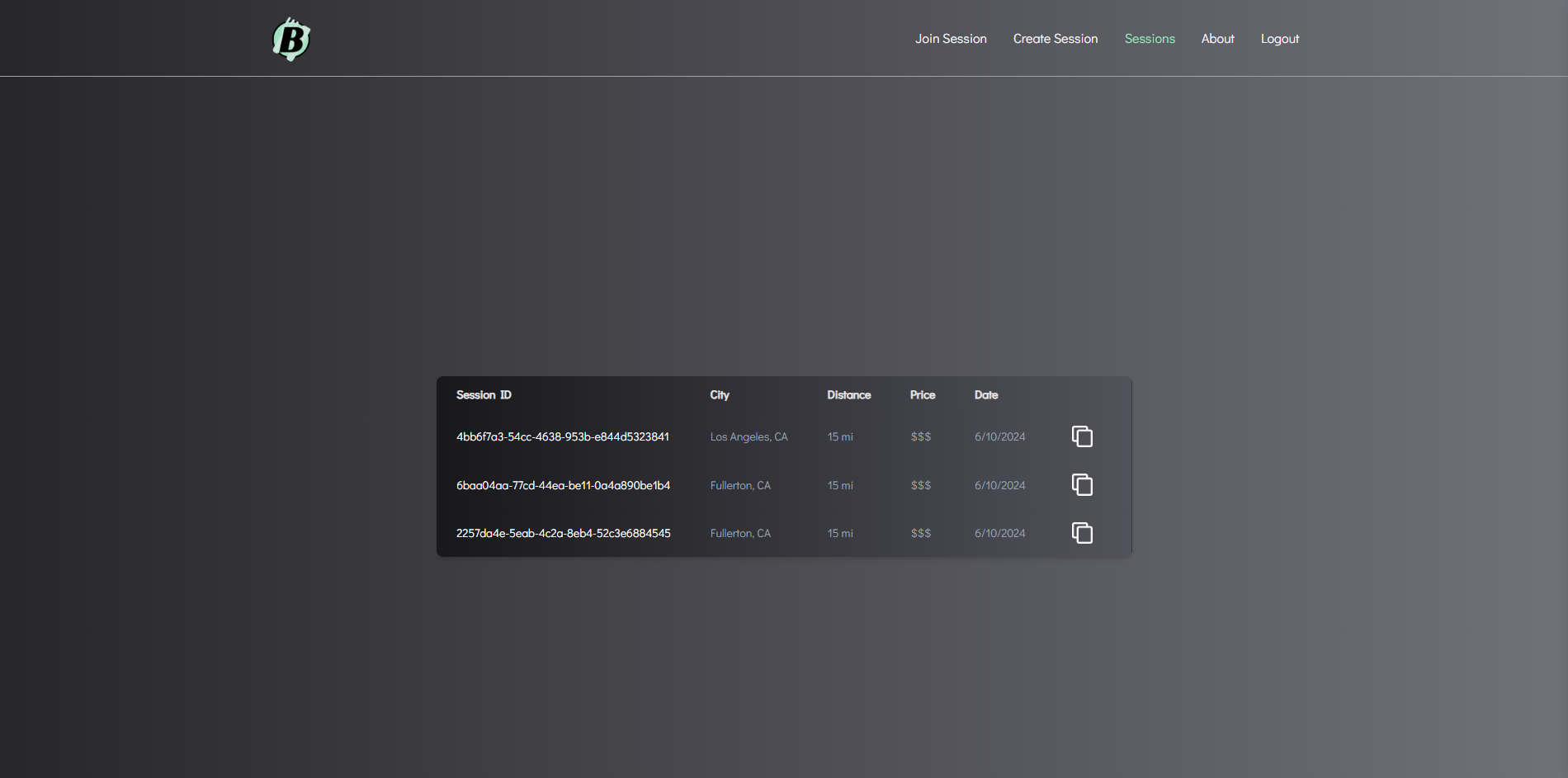1568x778 pixels.
Task: Click the B logo in the header
Action: pyautogui.click(x=291, y=39)
